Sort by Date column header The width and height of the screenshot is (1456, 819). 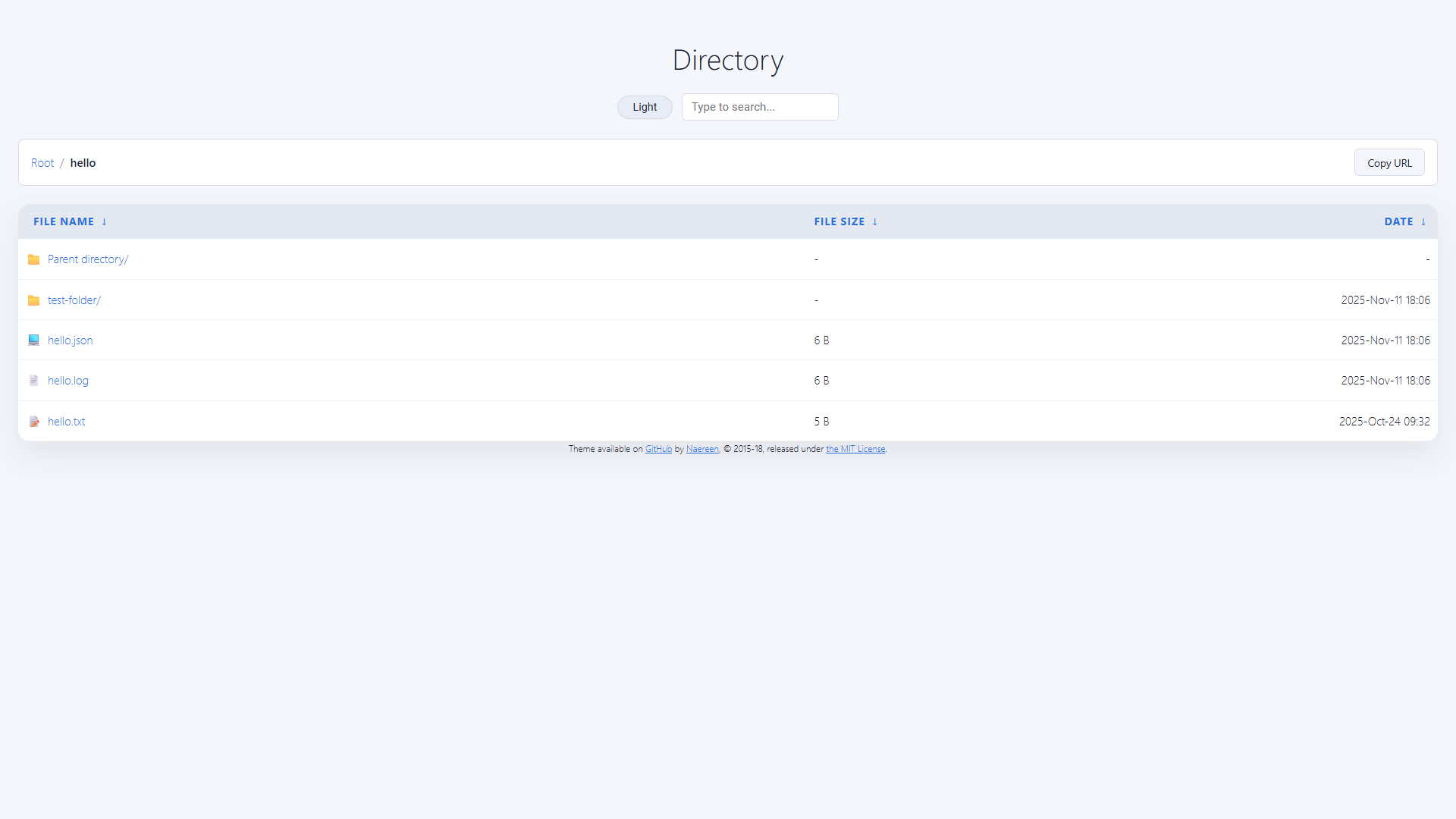pyautogui.click(x=1398, y=221)
